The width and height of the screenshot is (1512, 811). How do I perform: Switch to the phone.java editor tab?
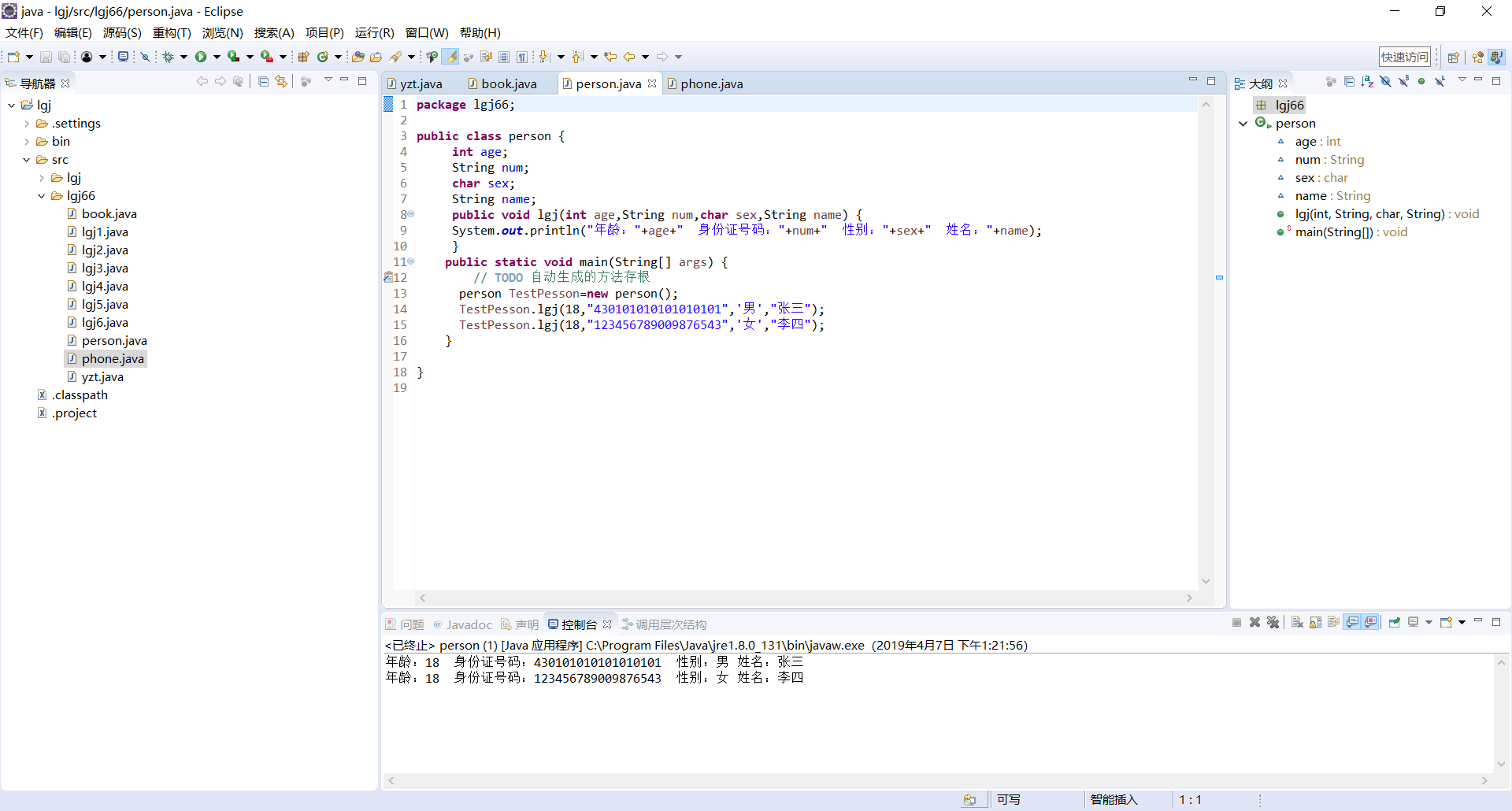(711, 84)
